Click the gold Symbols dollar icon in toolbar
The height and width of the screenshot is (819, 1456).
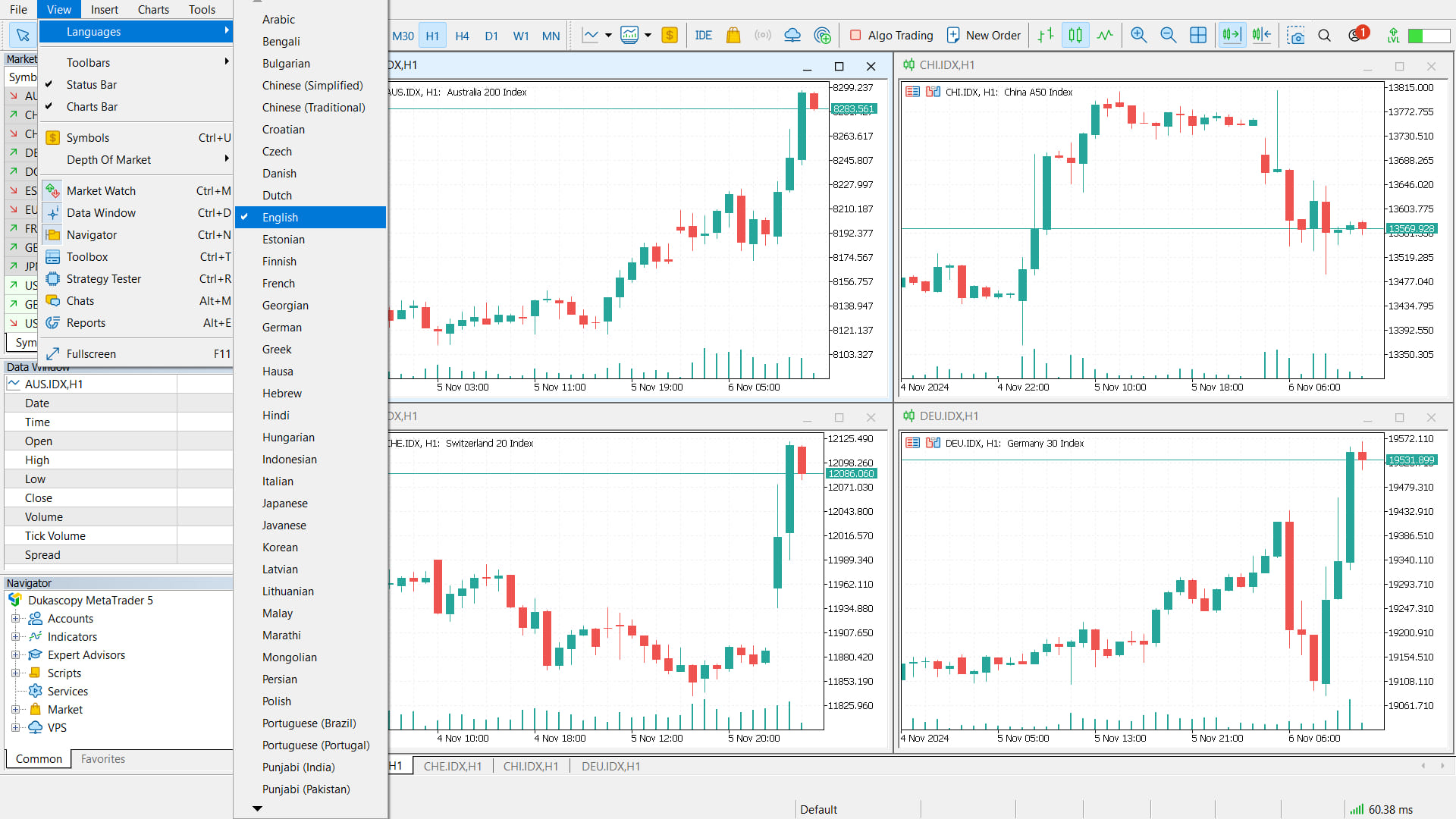click(670, 35)
